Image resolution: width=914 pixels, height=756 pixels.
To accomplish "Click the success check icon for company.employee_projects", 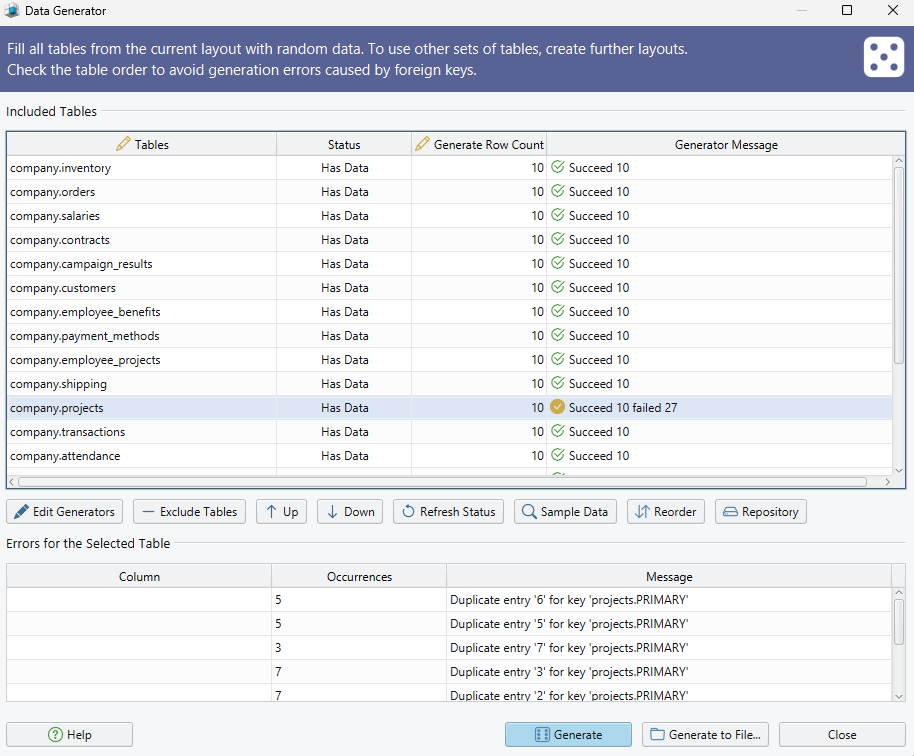I will click(x=558, y=359).
